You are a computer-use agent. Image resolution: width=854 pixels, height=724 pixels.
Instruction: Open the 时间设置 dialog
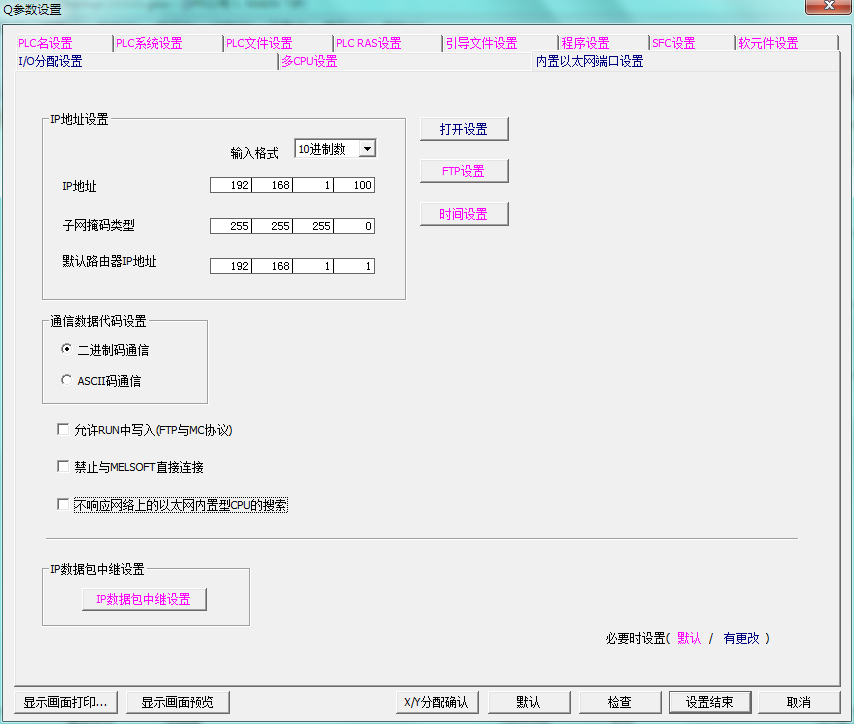point(463,213)
